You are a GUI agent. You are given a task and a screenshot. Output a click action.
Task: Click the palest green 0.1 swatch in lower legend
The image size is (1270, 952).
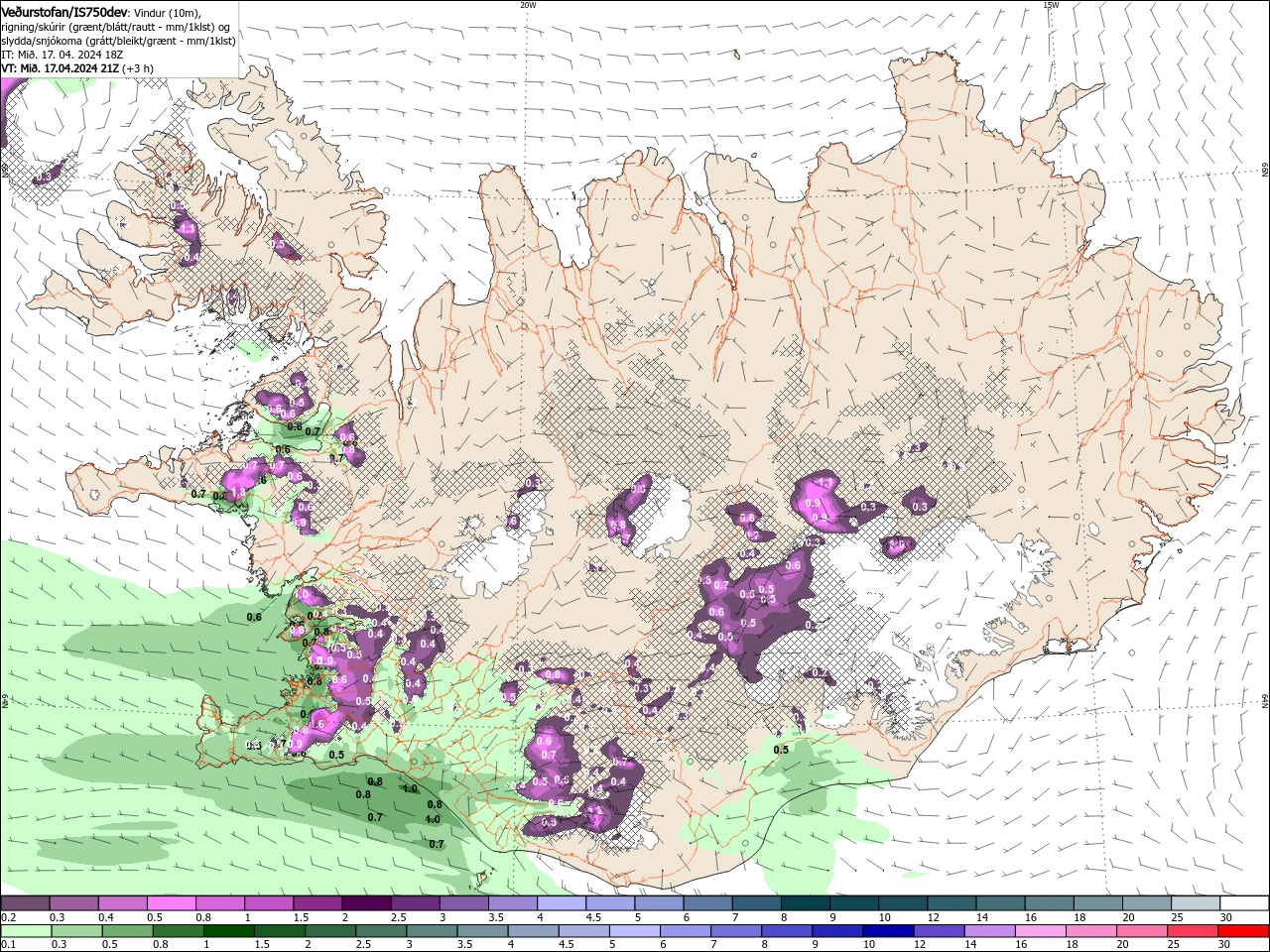26,931
